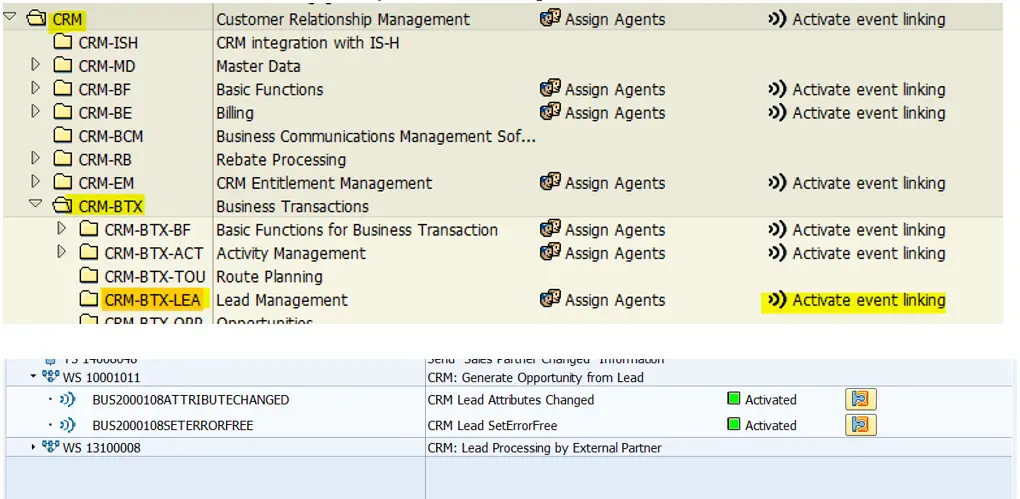Viewport: 1020px width, 499px height.
Task: Click Assign Agents text for Billing row
Action: tap(614, 113)
